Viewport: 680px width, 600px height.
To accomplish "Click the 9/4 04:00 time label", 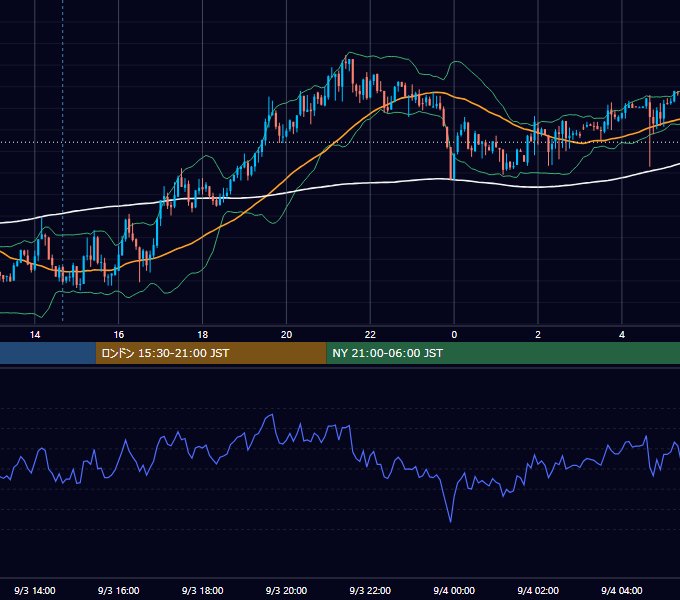I will tap(622, 590).
